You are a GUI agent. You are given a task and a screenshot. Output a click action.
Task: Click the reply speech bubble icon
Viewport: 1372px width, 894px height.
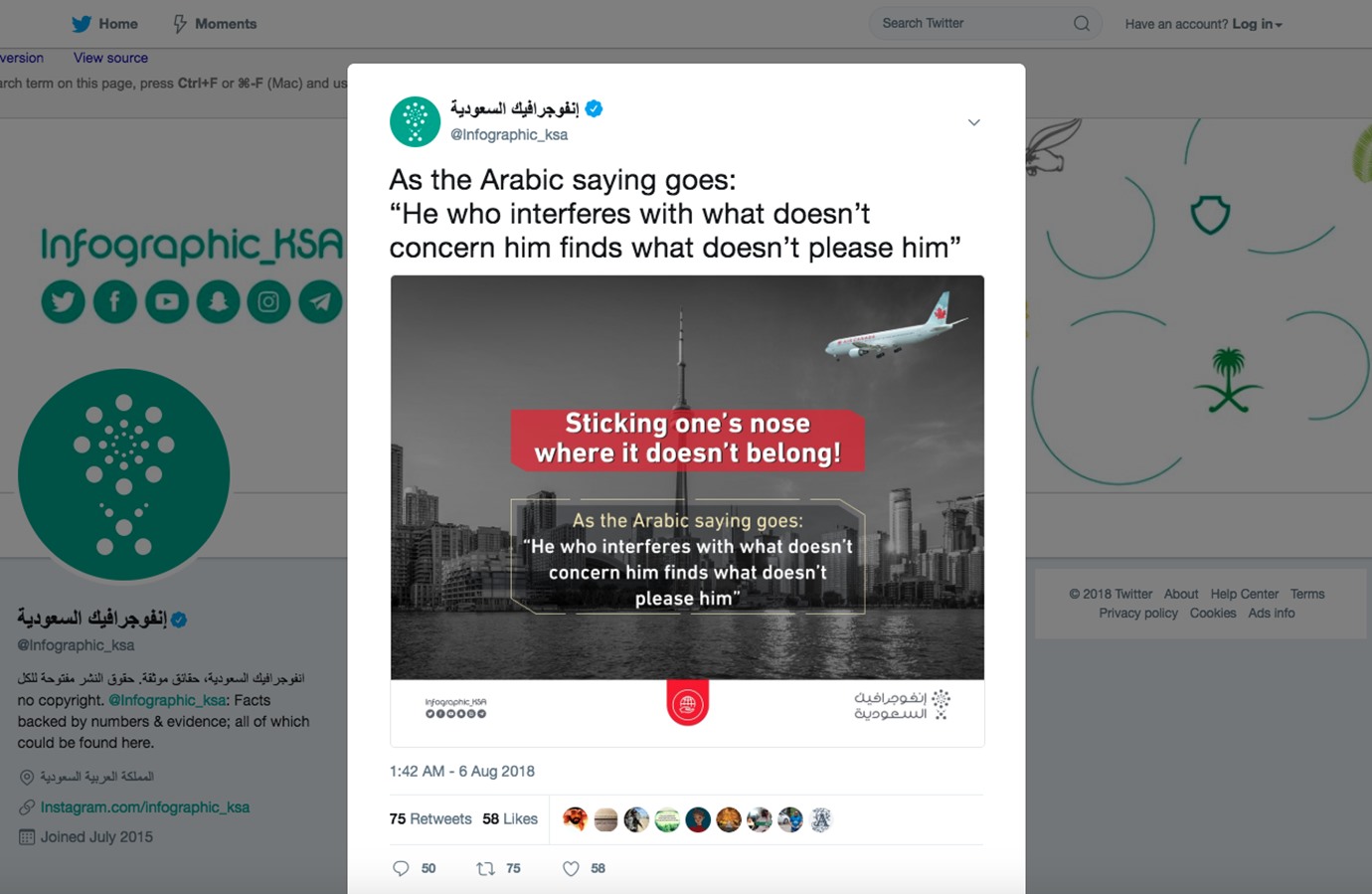[x=401, y=868]
